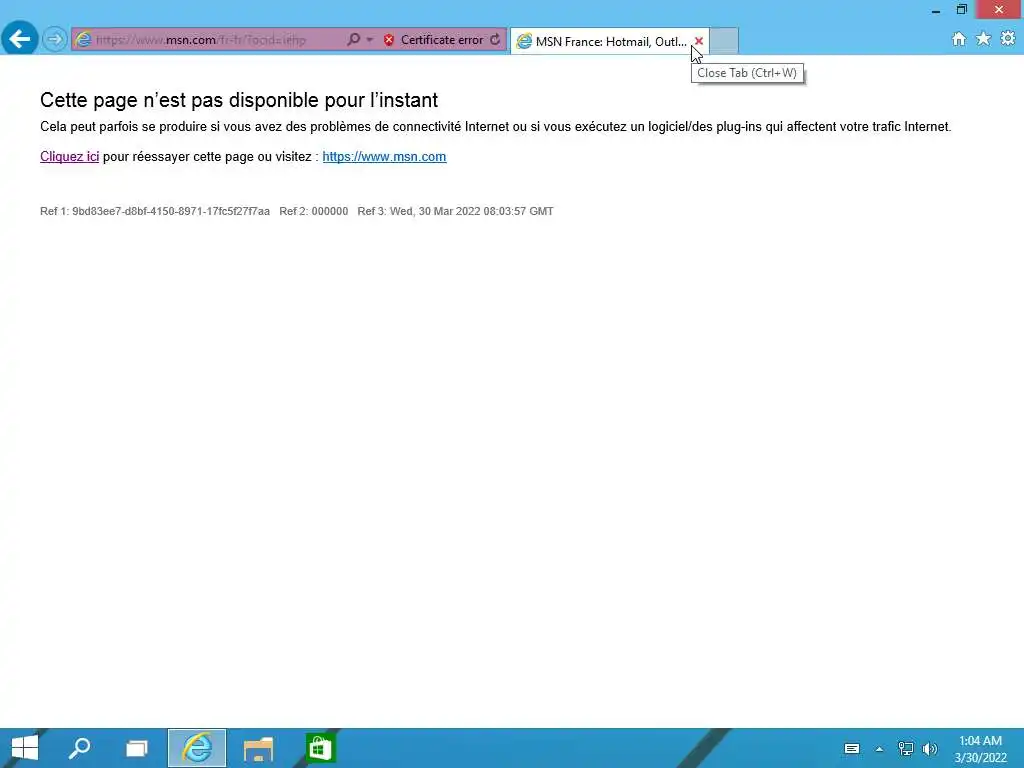Click the "Cliquez ici" retry link
Viewport: 1024px width, 768px height.
tap(69, 157)
